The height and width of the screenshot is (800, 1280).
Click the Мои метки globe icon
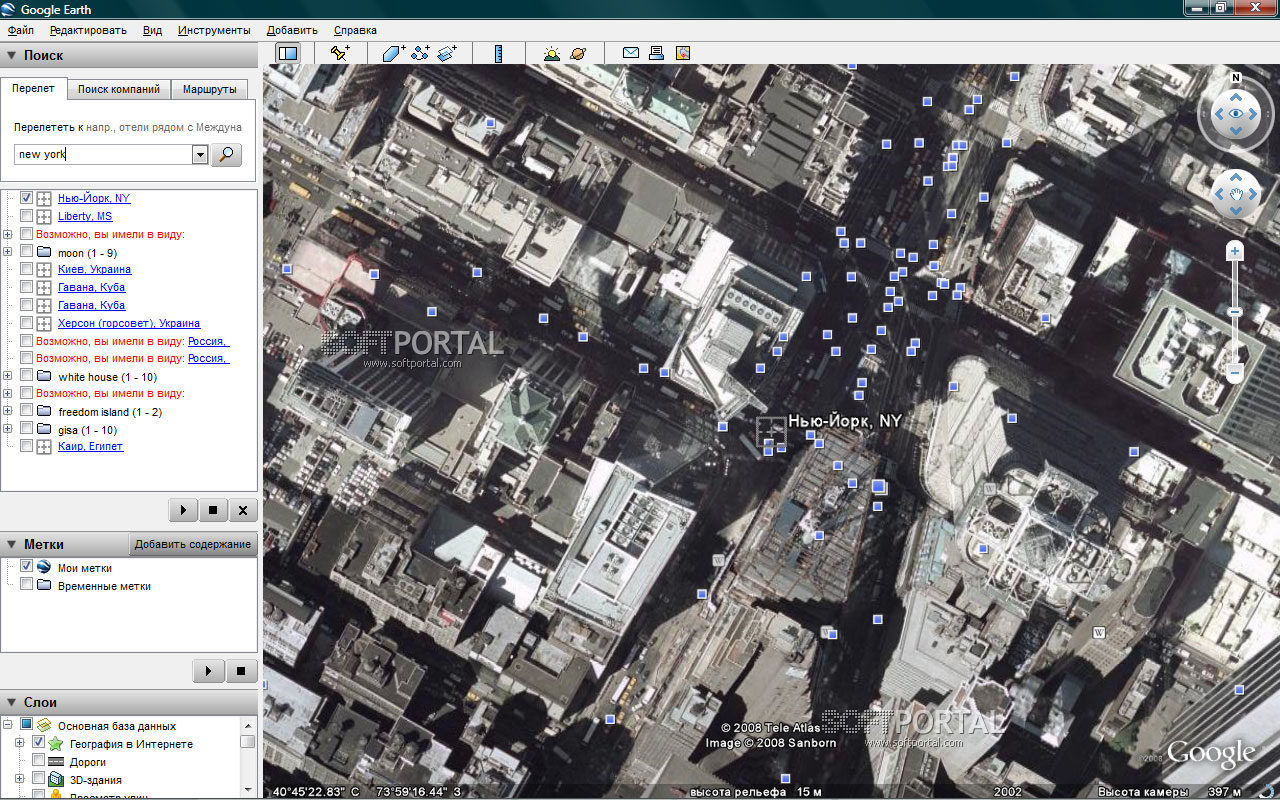pyautogui.click(x=44, y=568)
